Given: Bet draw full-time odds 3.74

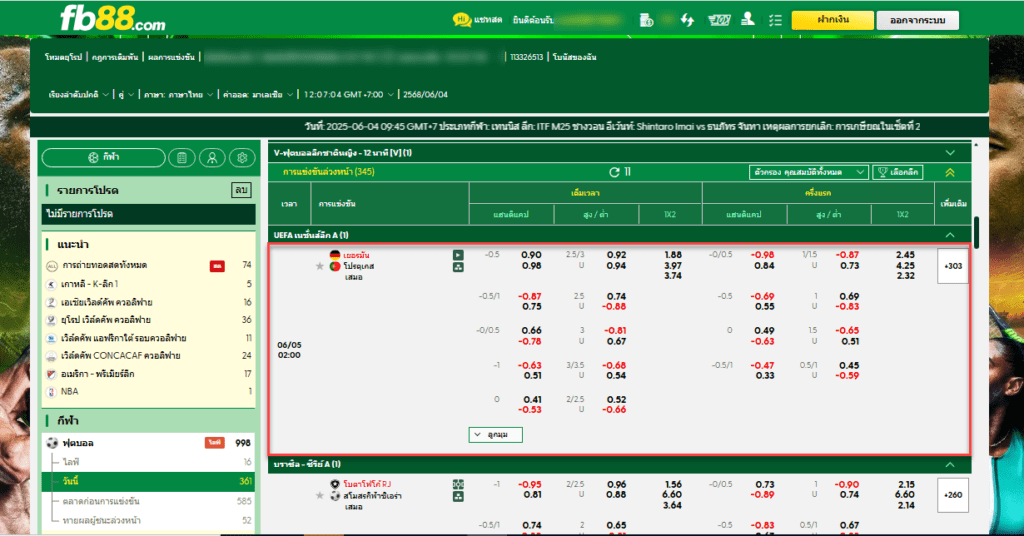Looking at the screenshot, I should click(x=673, y=276).
